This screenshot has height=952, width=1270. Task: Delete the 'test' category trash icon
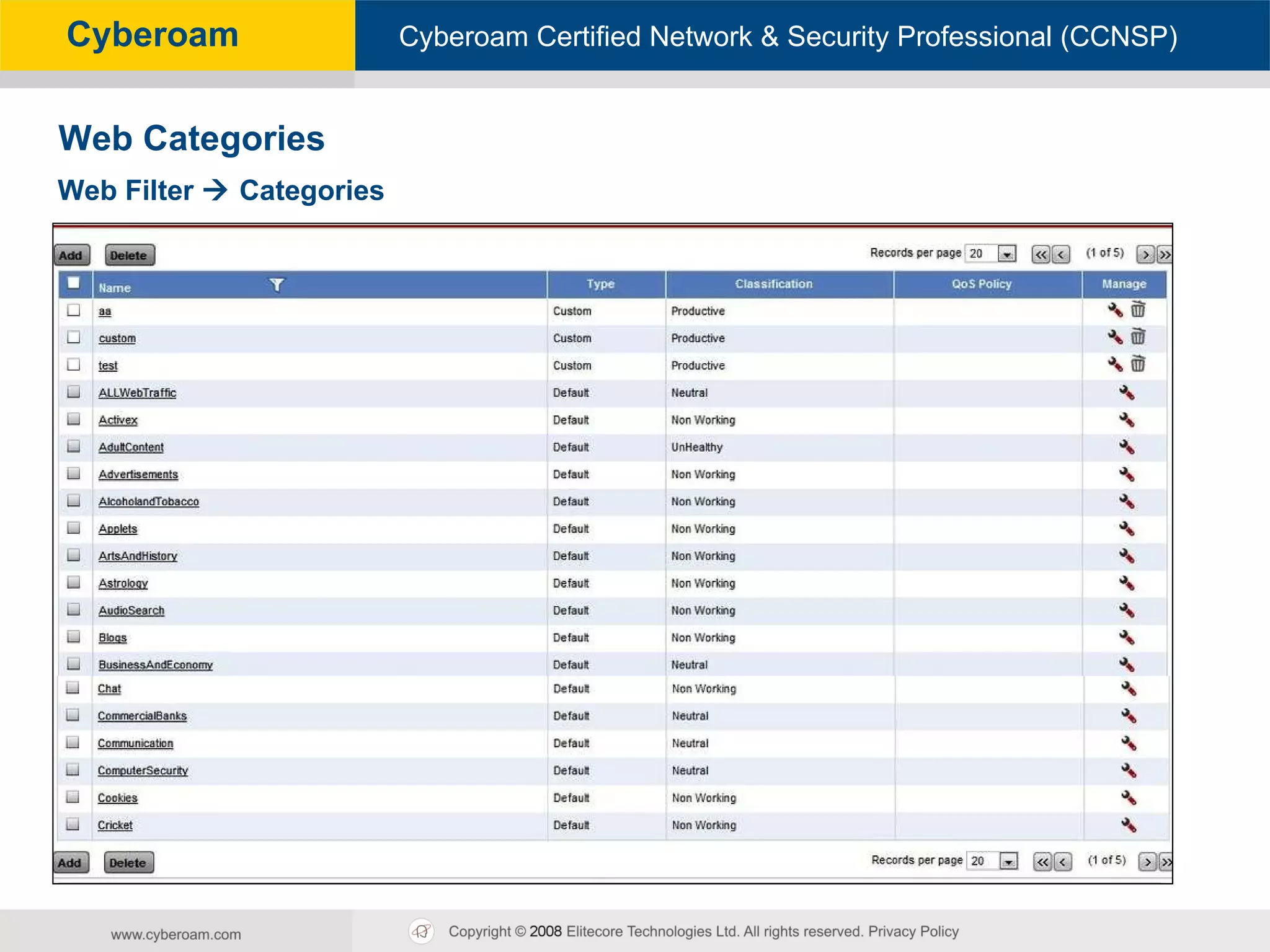[1138, 364]
